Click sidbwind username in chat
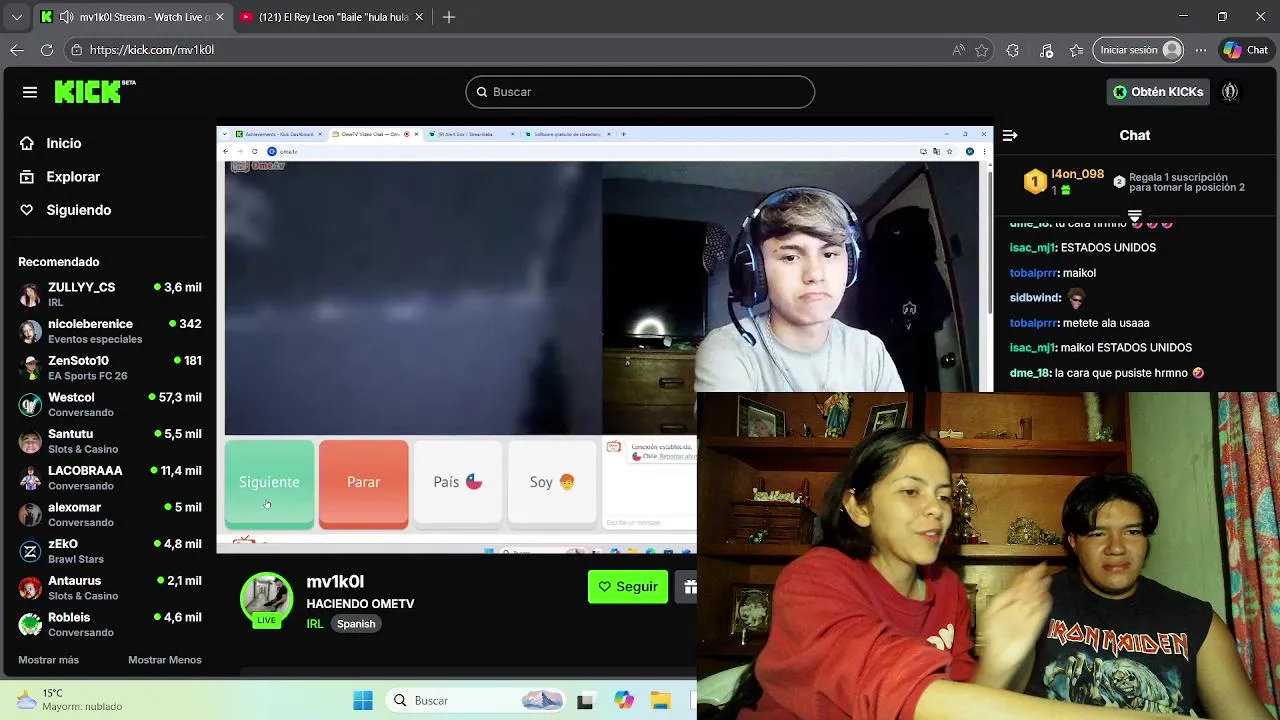Viewport: 1280px width, 720px height. click(1035, 298)
